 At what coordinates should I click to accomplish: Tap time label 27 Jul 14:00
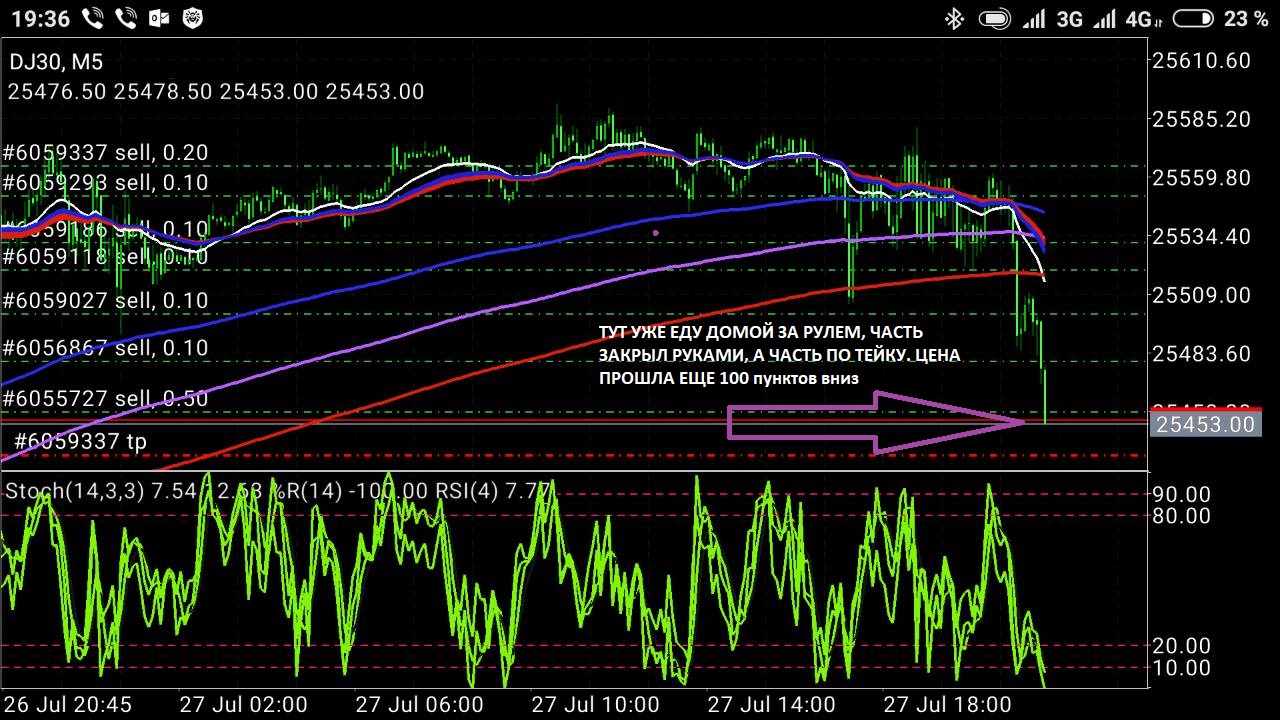[771, 705]
